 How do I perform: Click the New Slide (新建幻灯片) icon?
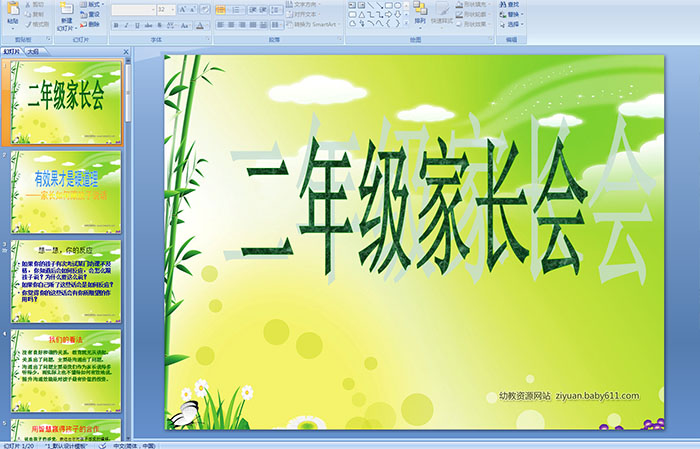pyautogui.click(x=67, y=9)
